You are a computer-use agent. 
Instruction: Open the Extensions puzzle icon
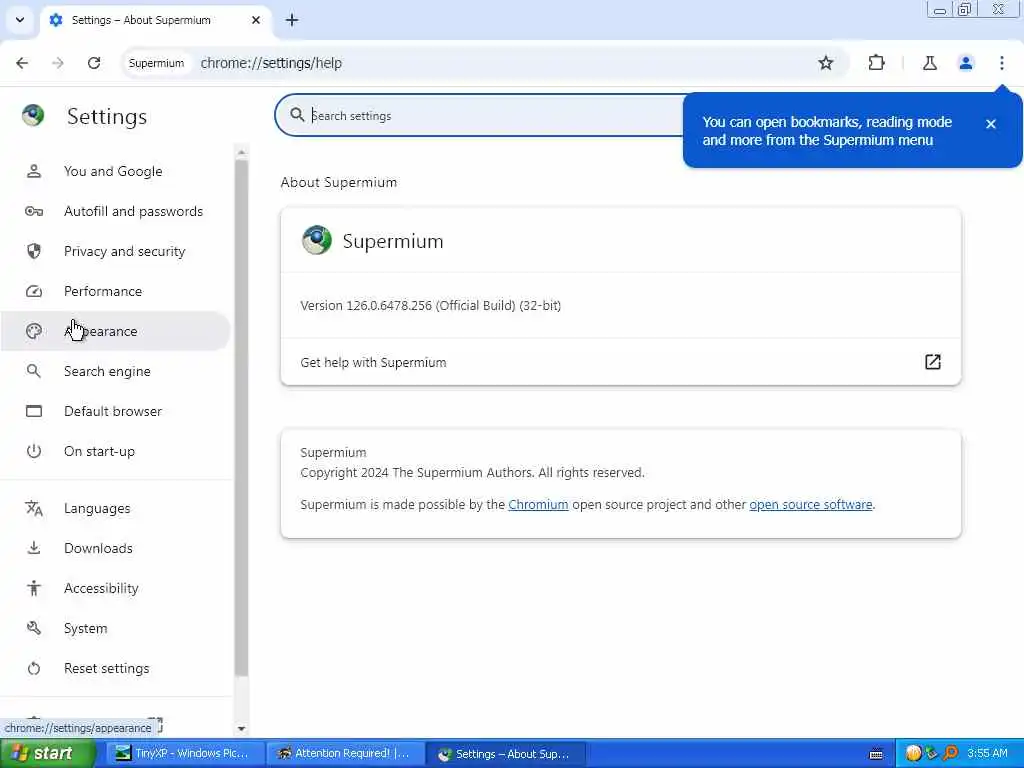[x=876, y=63]
